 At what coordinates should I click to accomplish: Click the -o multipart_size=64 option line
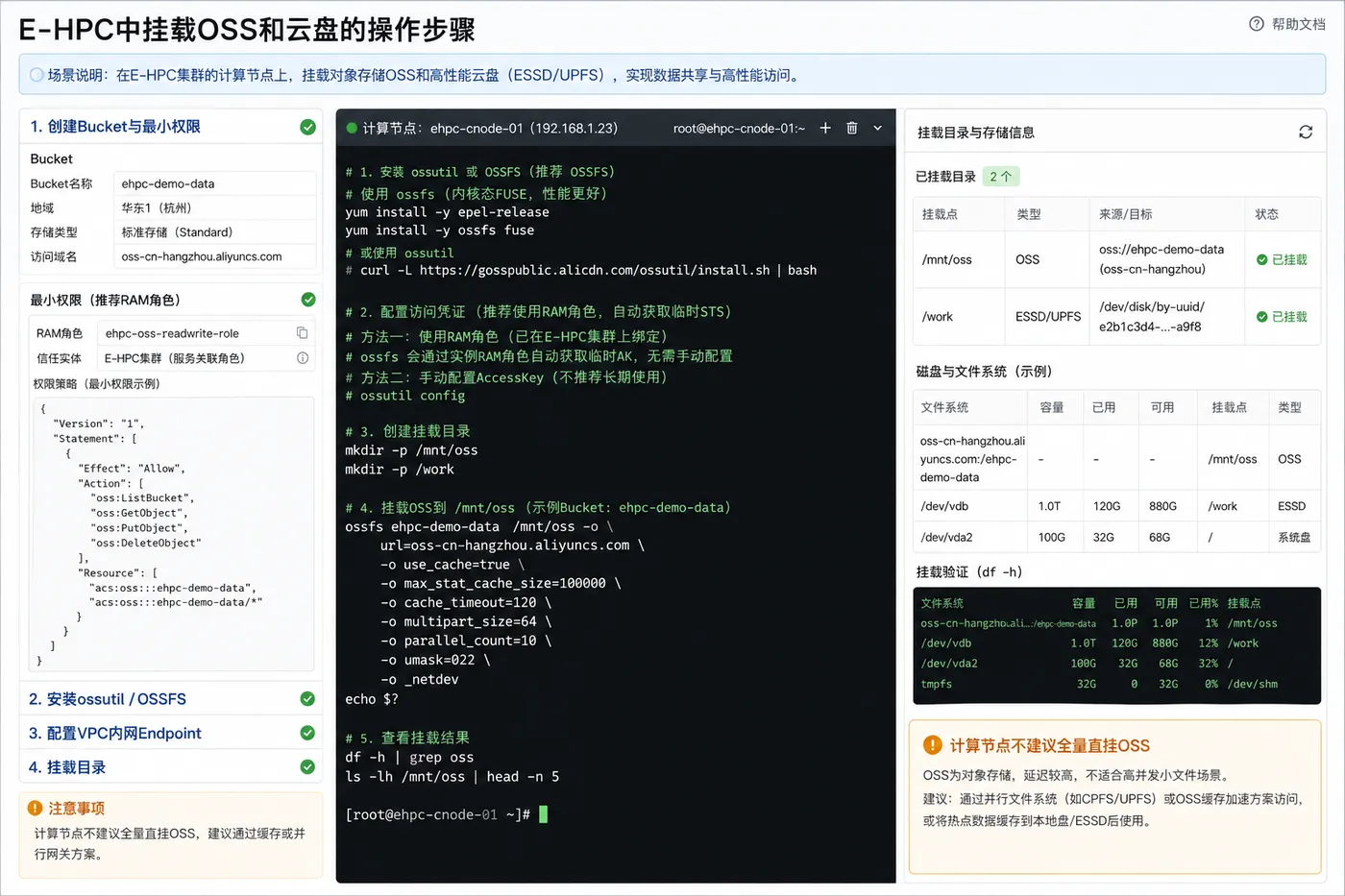tap(465, 621)
